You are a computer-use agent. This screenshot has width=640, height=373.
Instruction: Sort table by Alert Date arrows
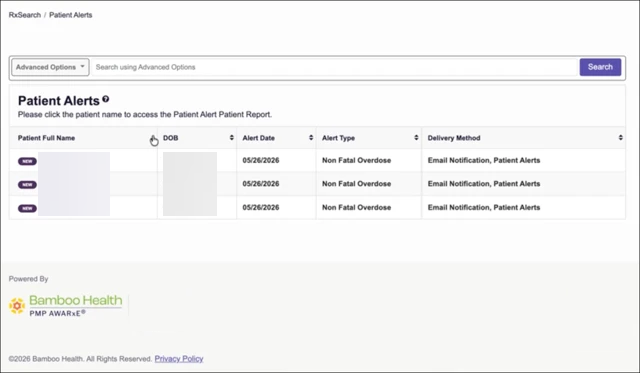(x=311, y=138)
